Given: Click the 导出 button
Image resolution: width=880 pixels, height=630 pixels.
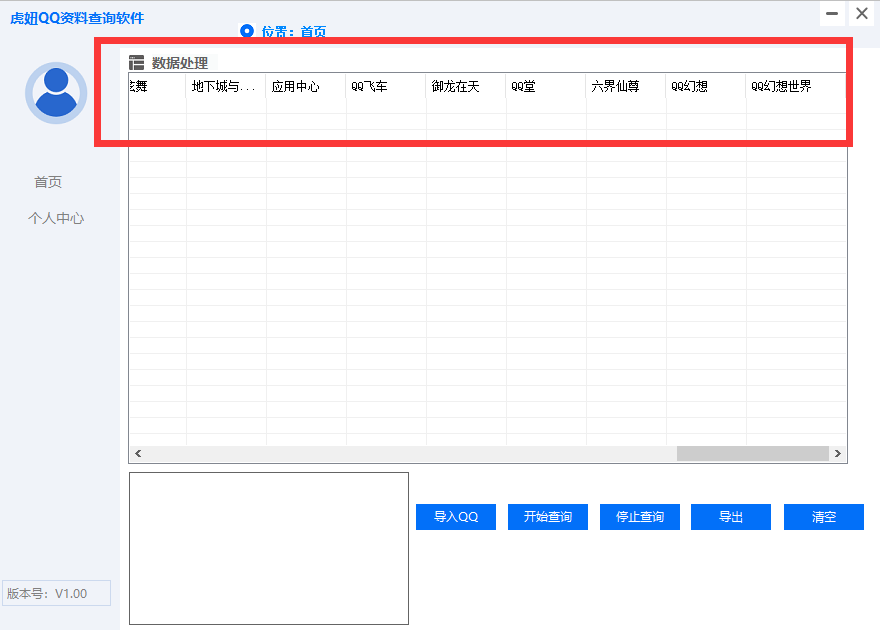Looking at the screenshot, I should tap(731, 517).
